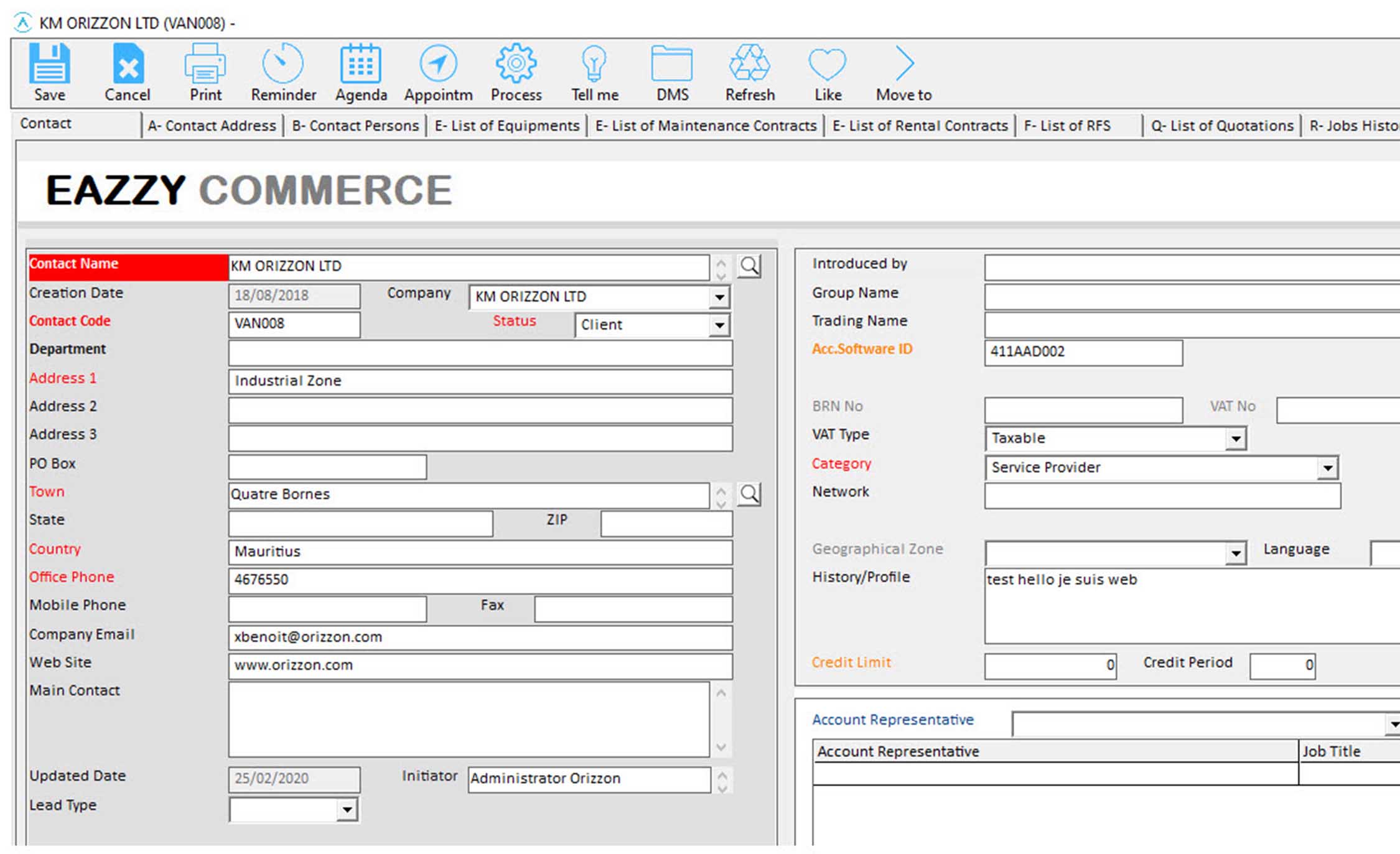
Task: Expand the VAT Type dropdown showing Taxable
Action: pos(1236,439)
